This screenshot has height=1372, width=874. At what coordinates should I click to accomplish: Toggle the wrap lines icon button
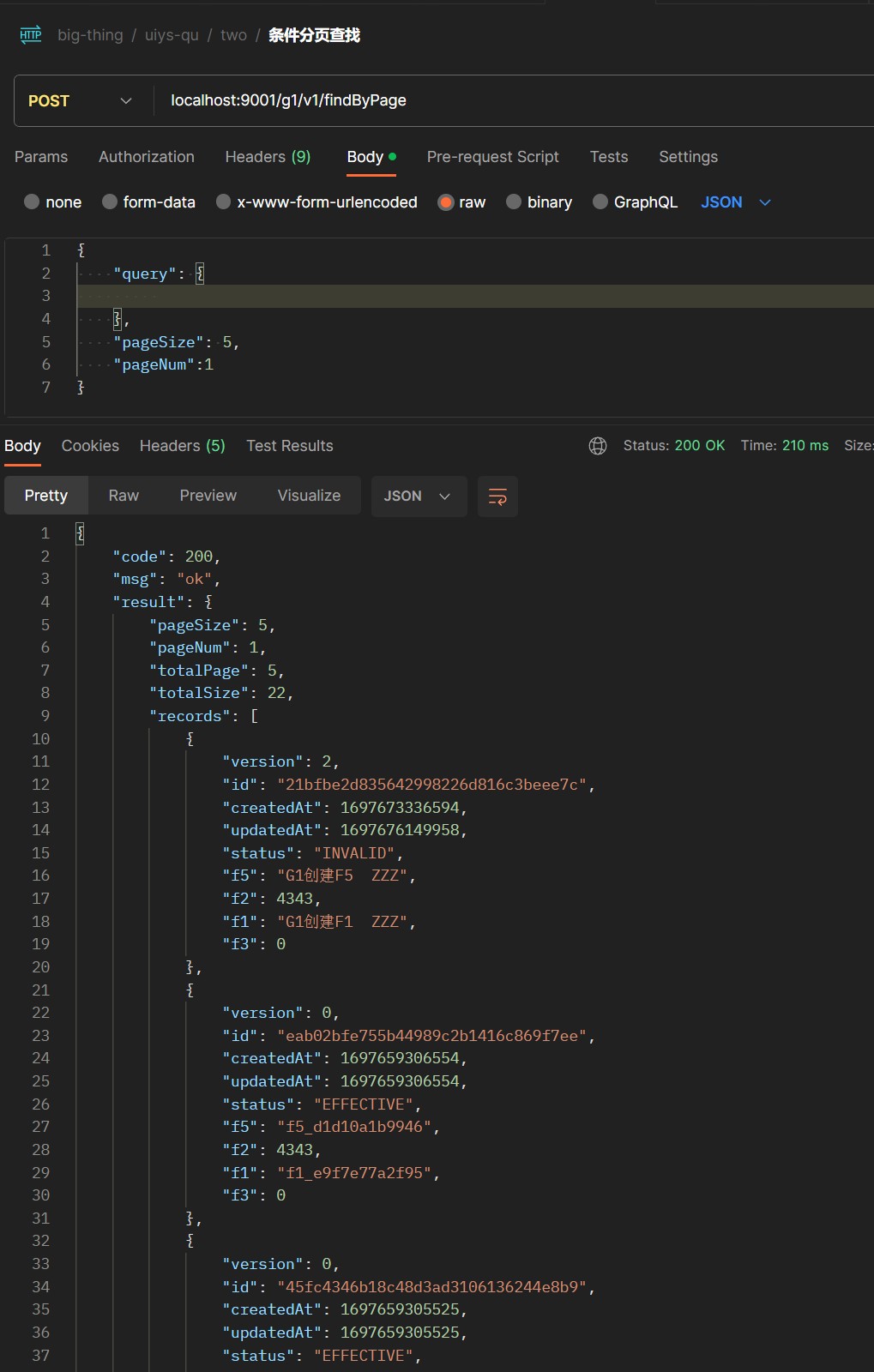(x=497, y=496)
